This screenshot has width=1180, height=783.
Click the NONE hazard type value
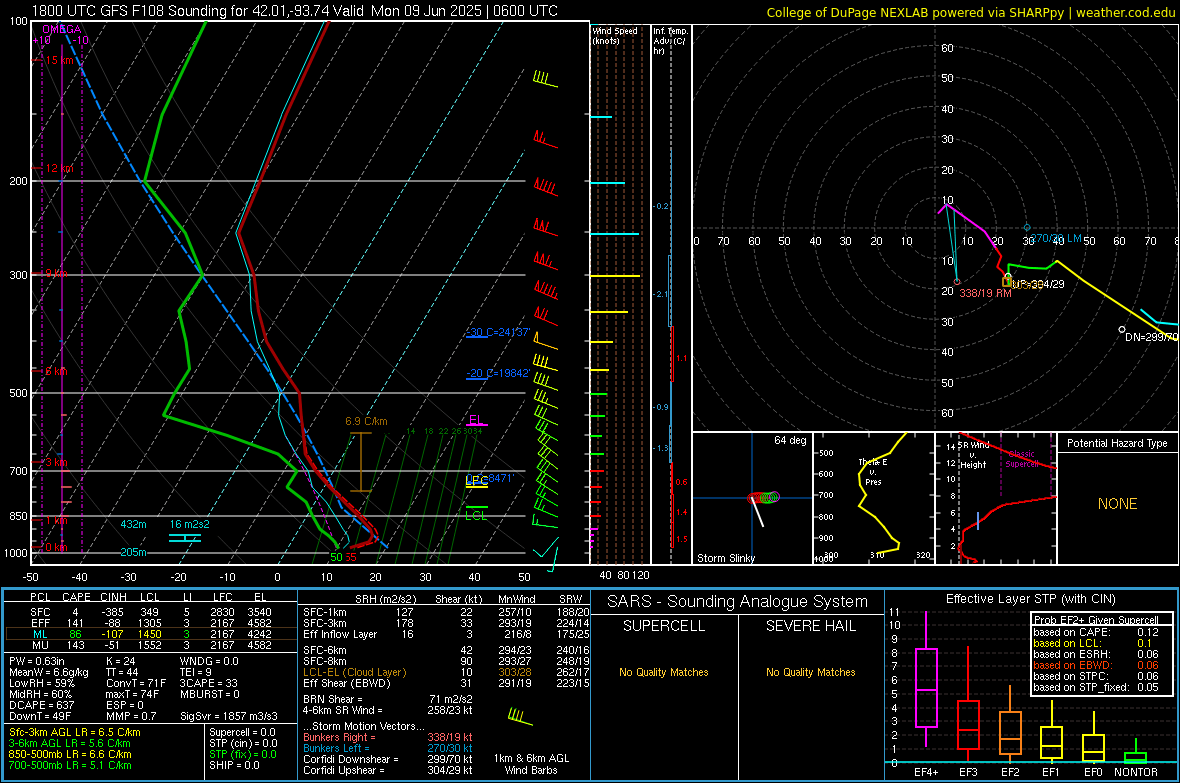(1117, 504)
